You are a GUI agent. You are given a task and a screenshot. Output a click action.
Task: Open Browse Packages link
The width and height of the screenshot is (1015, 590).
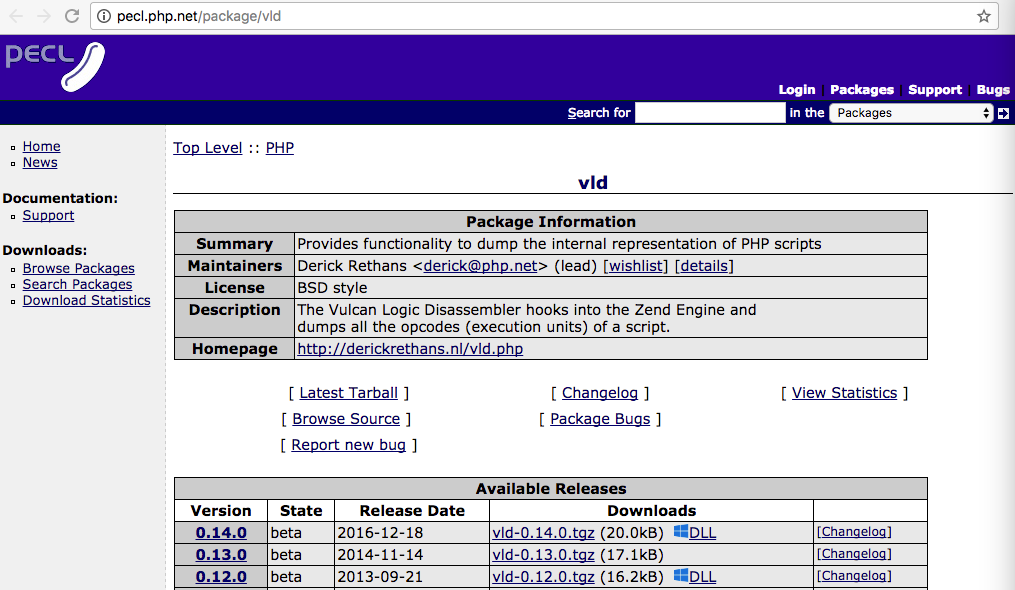coord(79,268)
